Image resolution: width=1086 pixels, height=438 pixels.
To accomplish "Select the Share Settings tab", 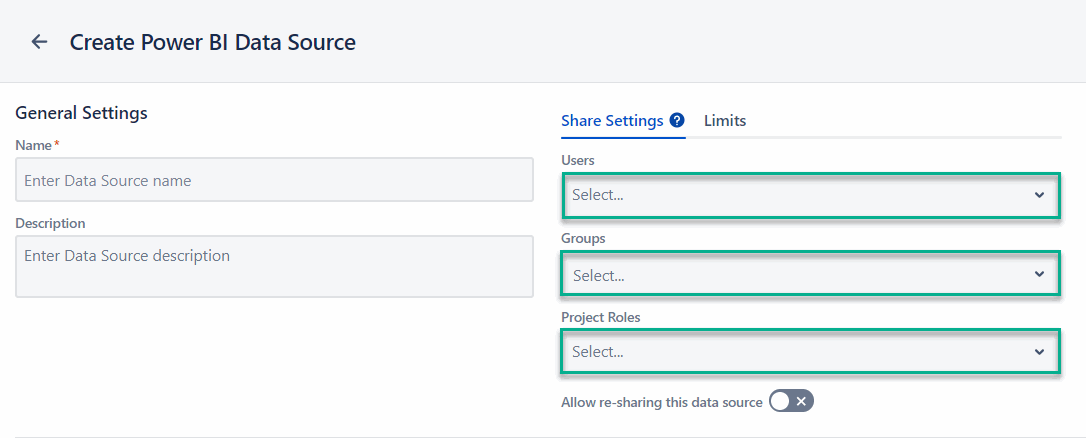I will click(612, 120).
